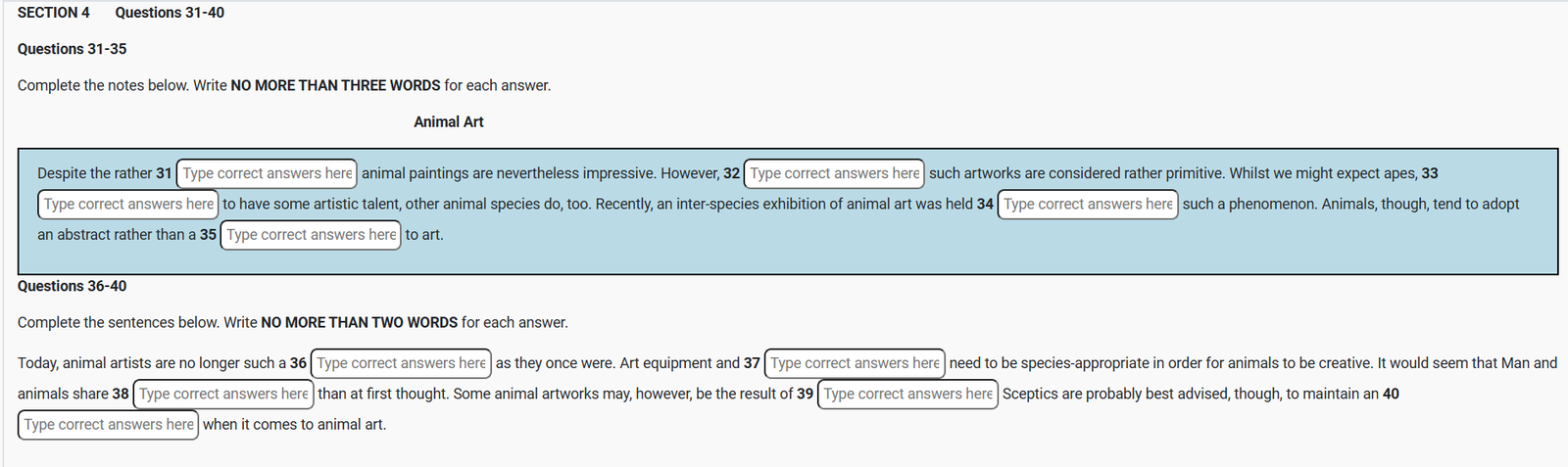
Task: Select the Questions 31-35 heading
Action: [x=72, y=49]
